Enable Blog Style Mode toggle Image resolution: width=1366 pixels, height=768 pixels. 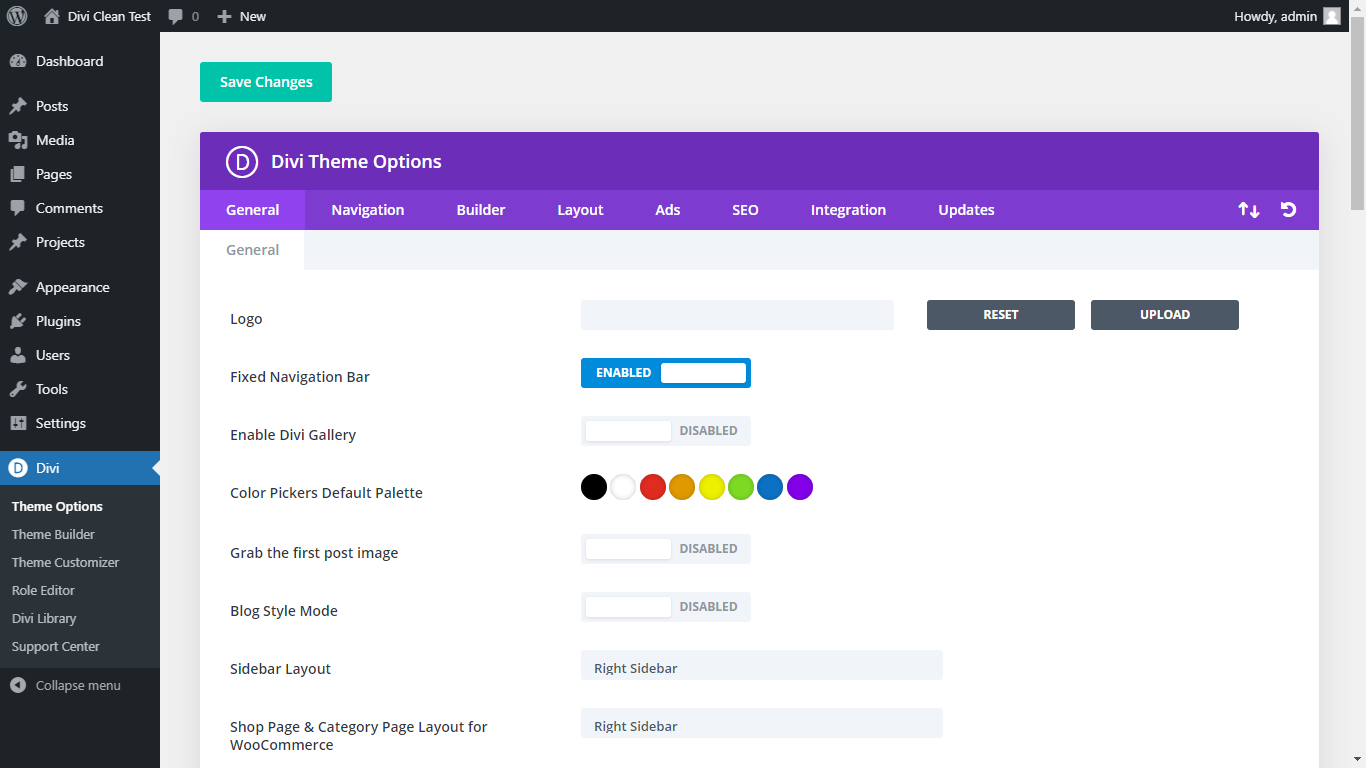(x=666, y=607)
